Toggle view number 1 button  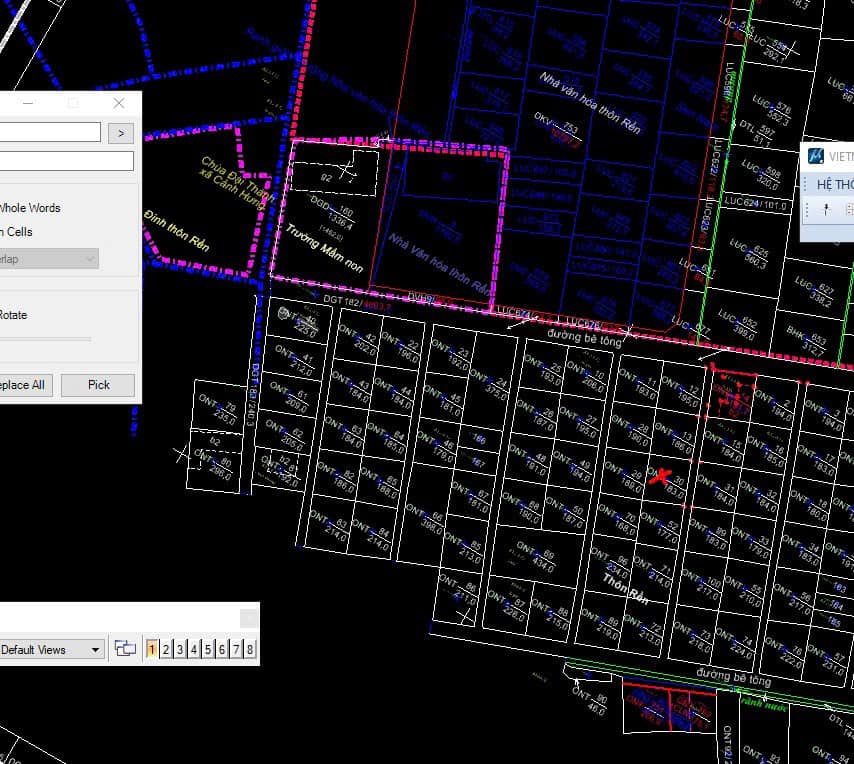coord(152,649)
